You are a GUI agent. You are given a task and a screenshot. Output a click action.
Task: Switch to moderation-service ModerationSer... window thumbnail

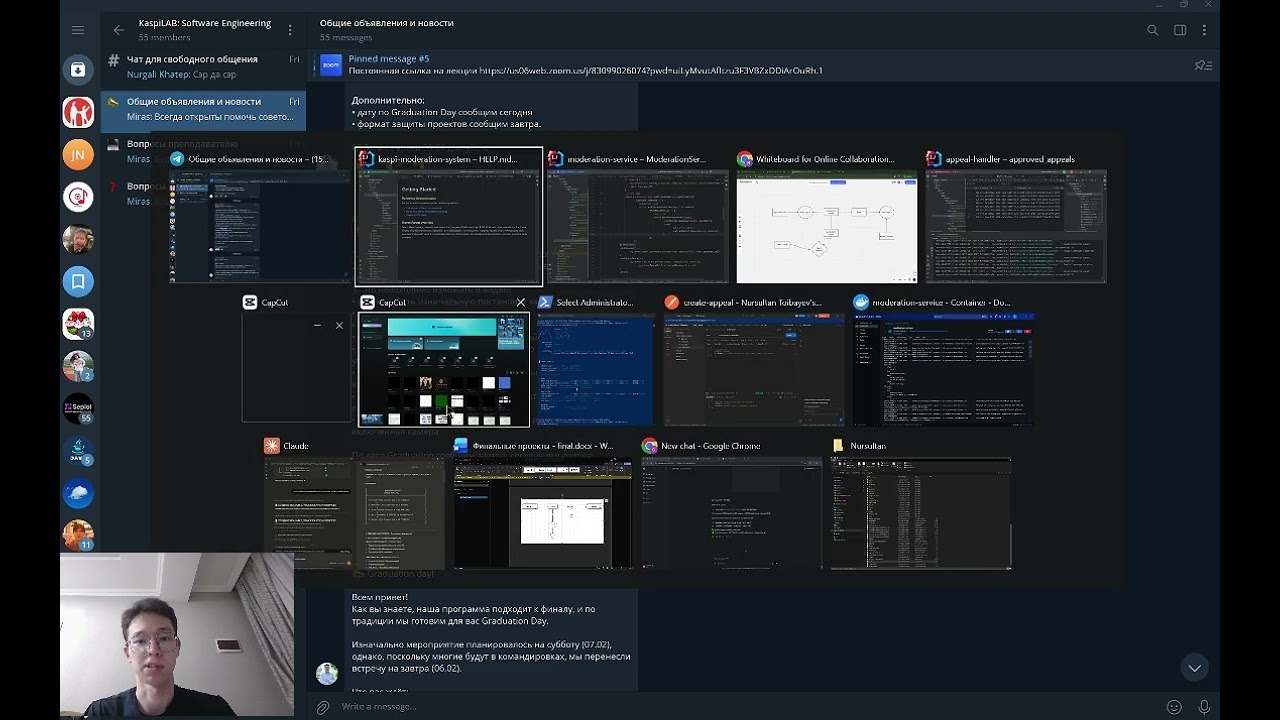(x=636, y=217)
